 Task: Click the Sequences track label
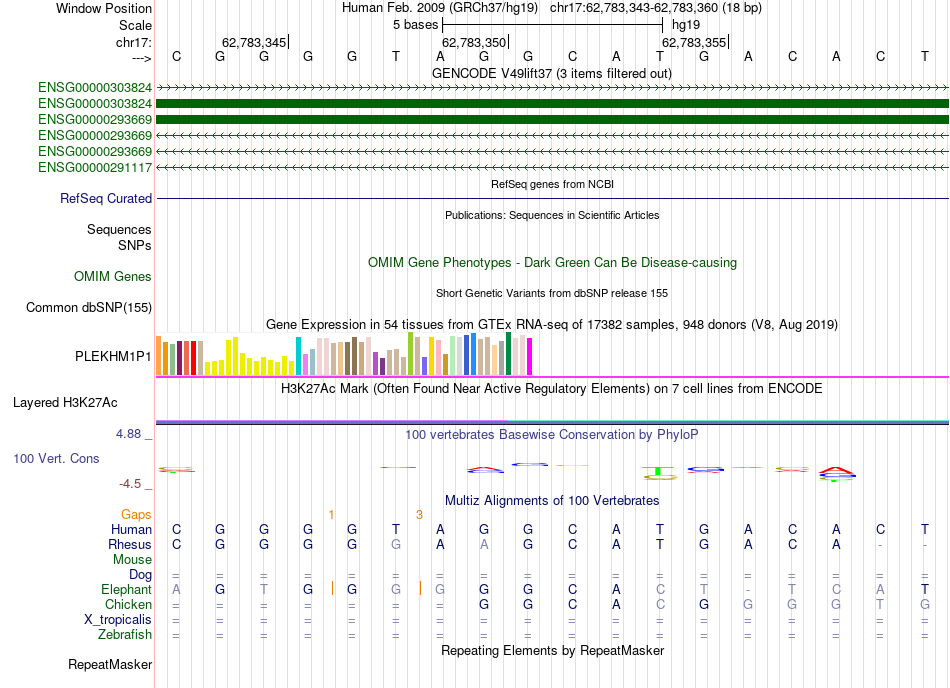[119, 230]
